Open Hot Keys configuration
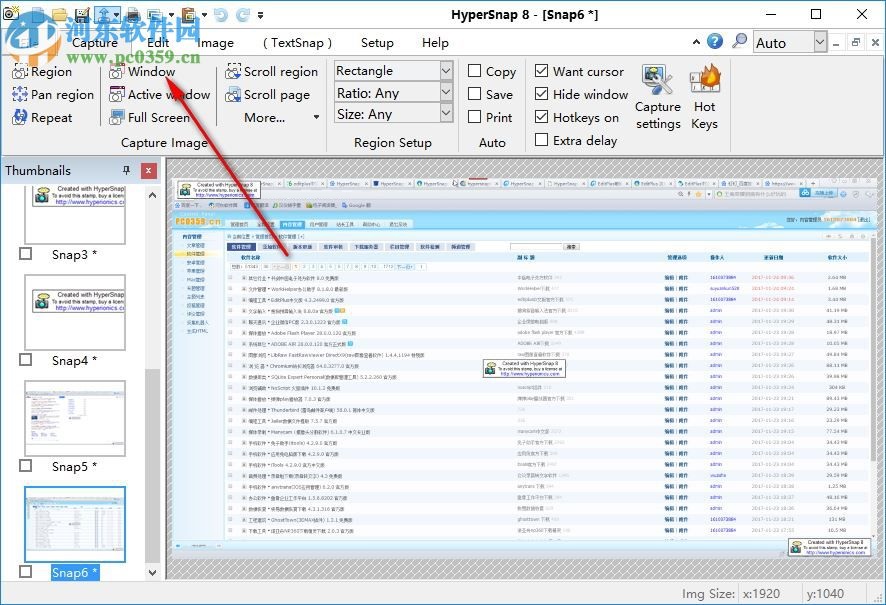The width and height of the screenshot is (886, 605). [x=704, y=96]
